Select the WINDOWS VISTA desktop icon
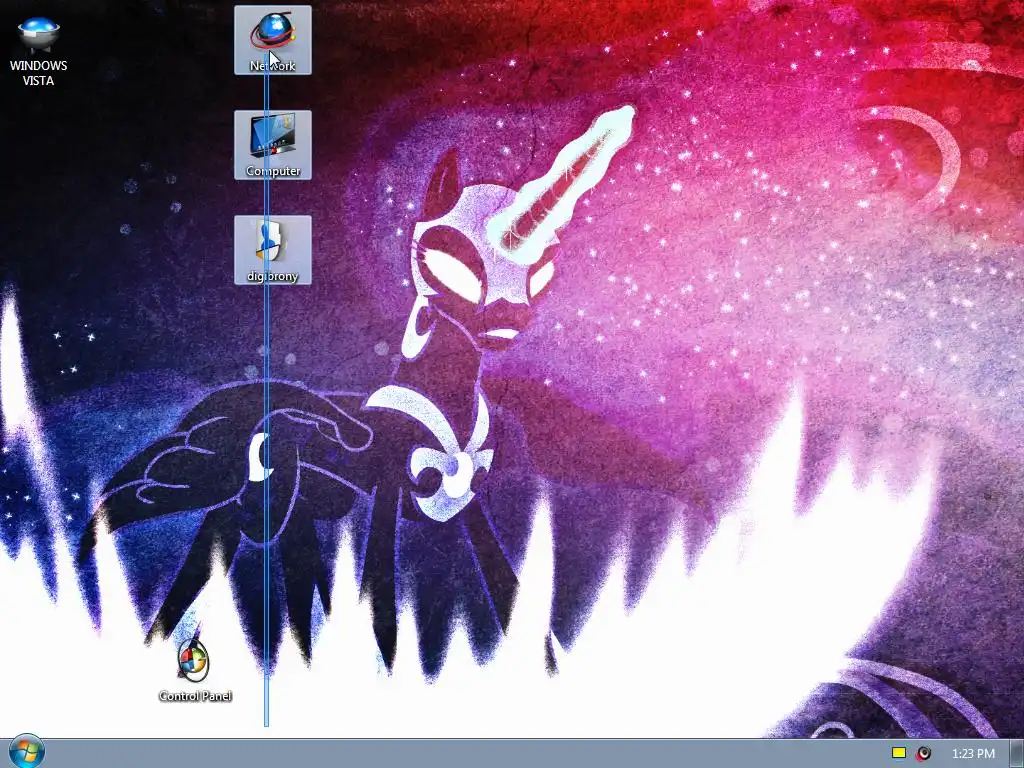This screenshot has height=768, width=1024. (39, 50)
